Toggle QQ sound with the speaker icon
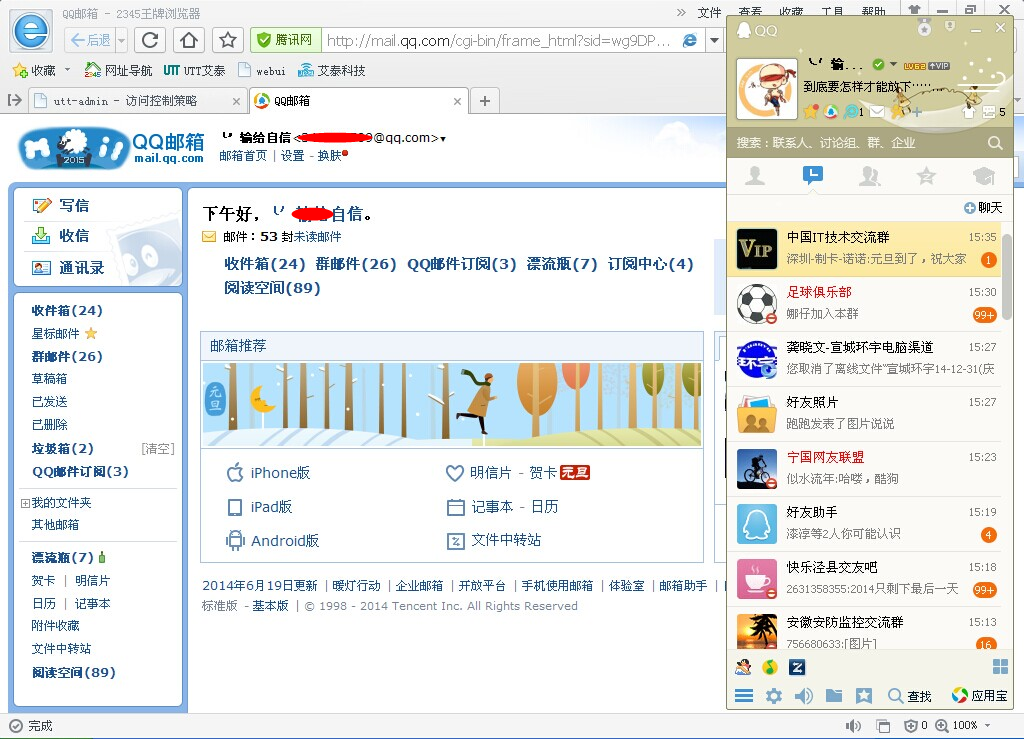The image size is (1024, 739). coord(804,696)
